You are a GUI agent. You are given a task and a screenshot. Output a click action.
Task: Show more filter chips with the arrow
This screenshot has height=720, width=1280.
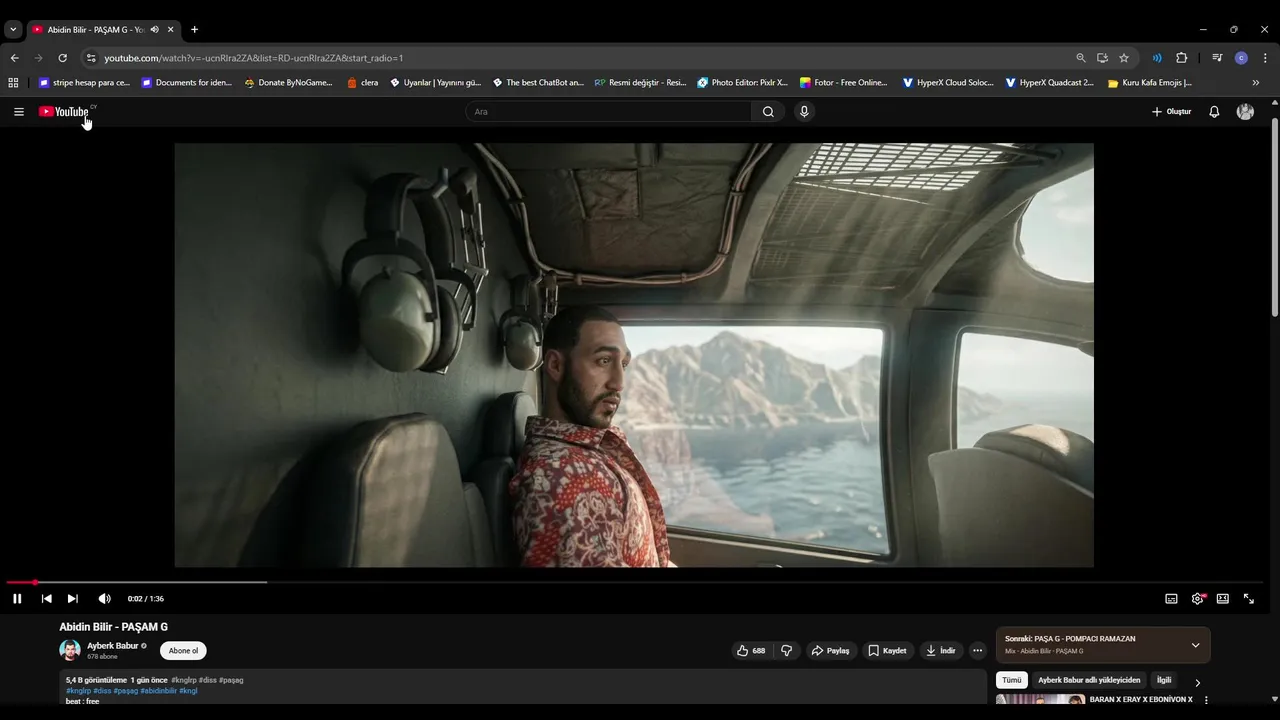tap(1198, 683)
